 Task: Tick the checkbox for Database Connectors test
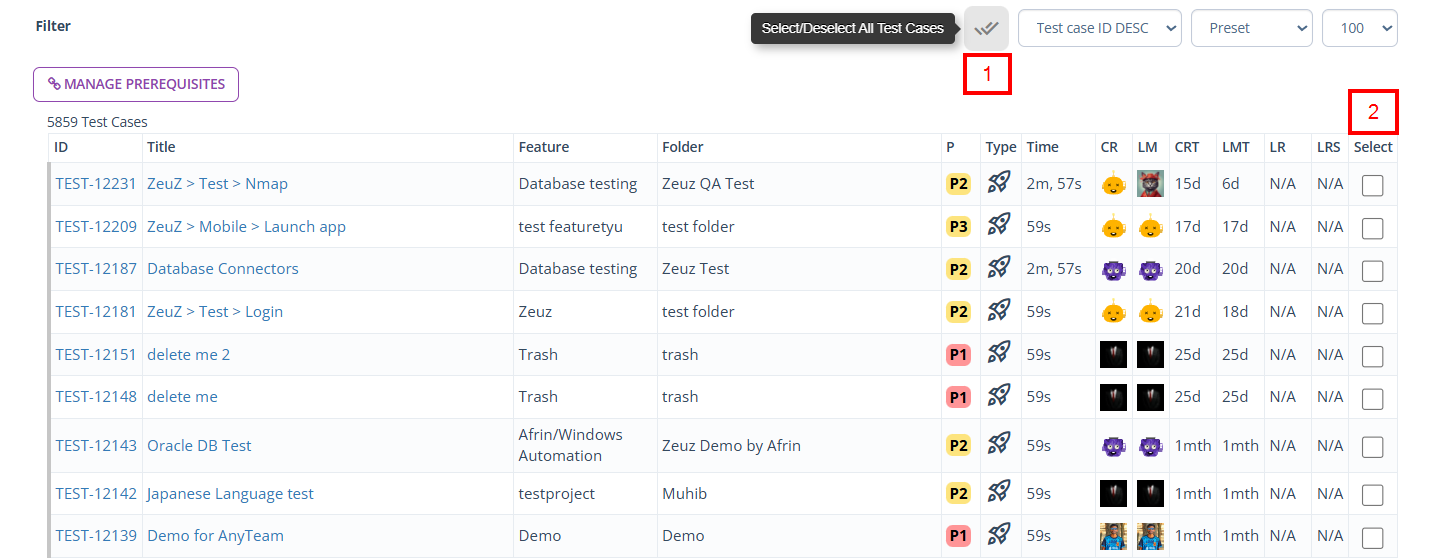pyautogui.click(x=1372, y=271)
